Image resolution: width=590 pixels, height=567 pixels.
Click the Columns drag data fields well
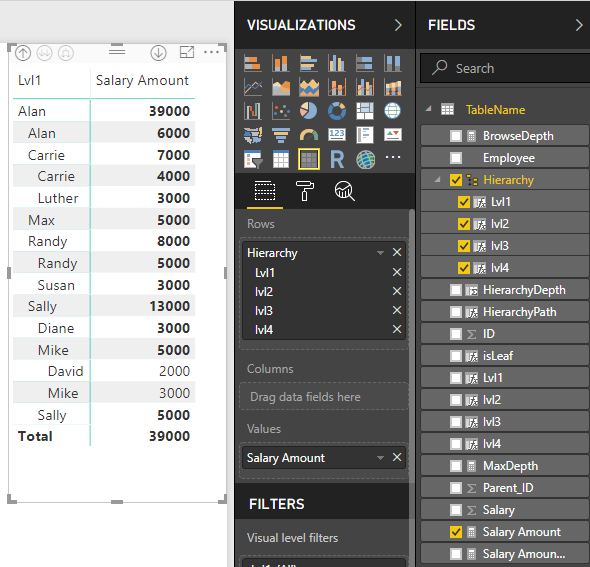324,397
